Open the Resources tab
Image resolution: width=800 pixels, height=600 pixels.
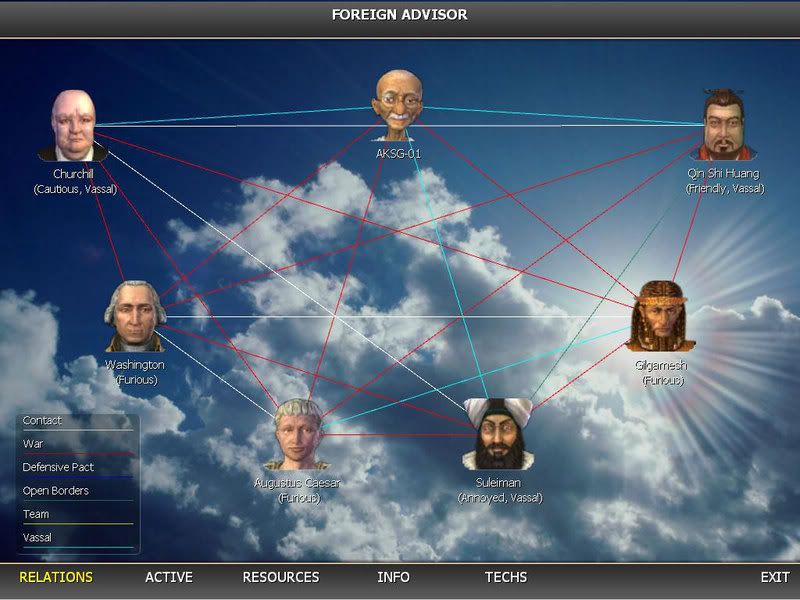pyautogui.click(x=281, y=577)
